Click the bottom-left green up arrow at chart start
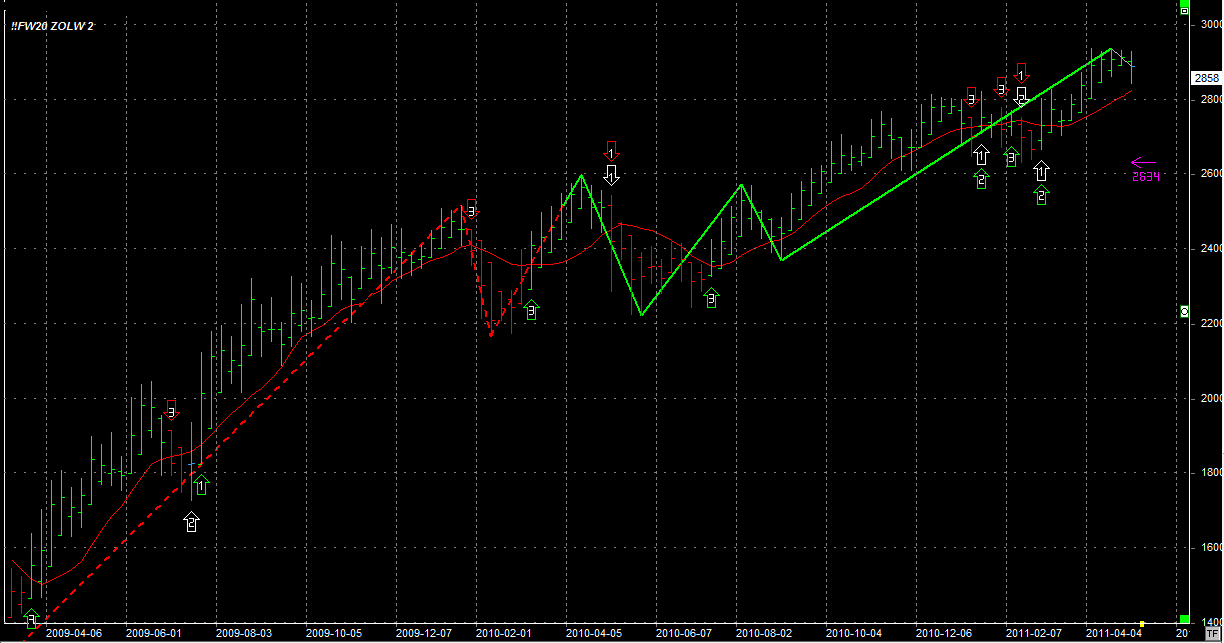Image resolution: width=1224 pixels, height=643 pixels. (x=31, y=617)
